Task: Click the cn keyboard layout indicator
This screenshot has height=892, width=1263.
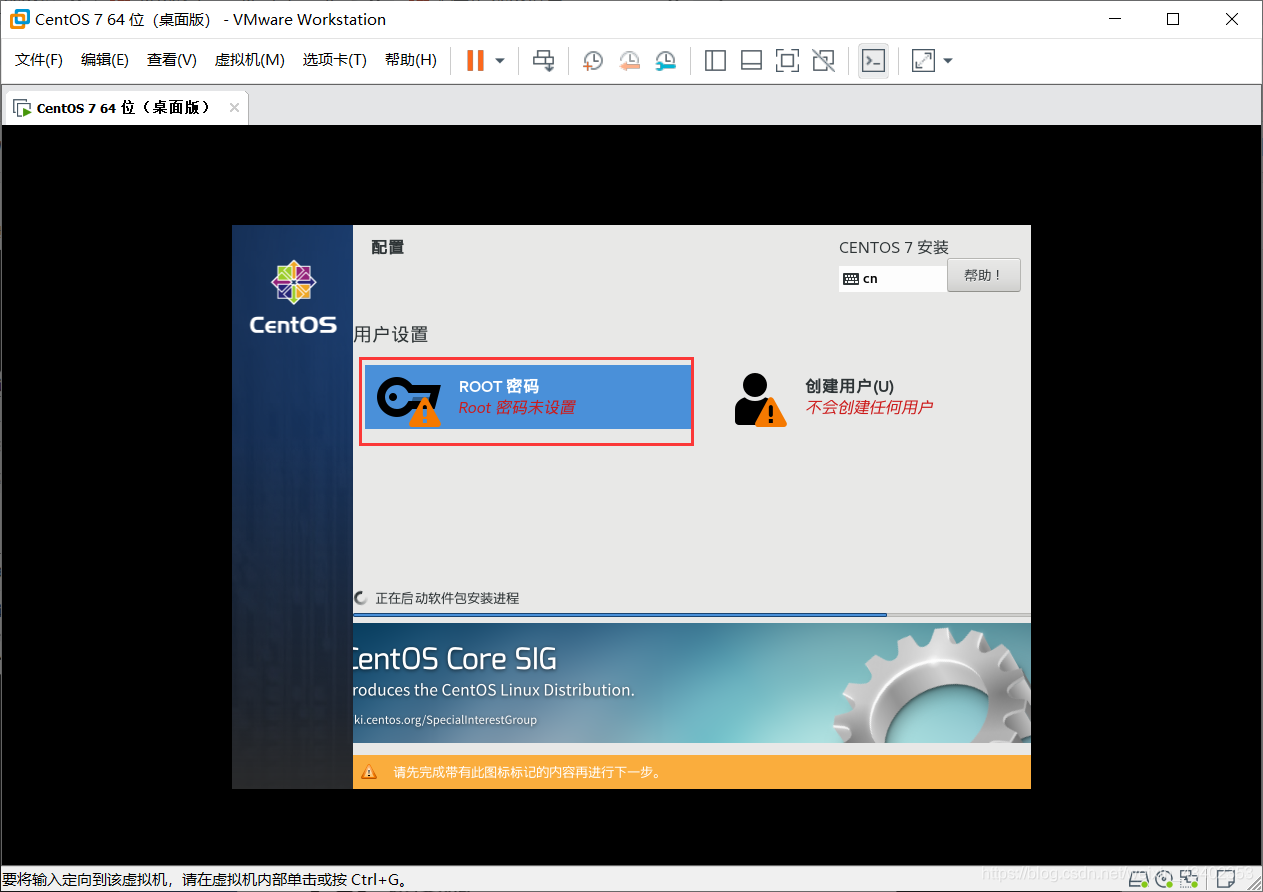Action: coord(892,279)
